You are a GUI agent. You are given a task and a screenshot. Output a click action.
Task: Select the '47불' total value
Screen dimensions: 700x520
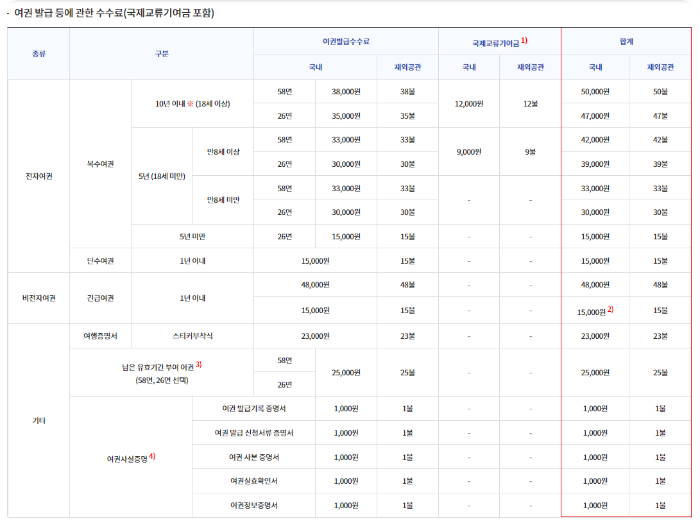(x=660, y=116)
